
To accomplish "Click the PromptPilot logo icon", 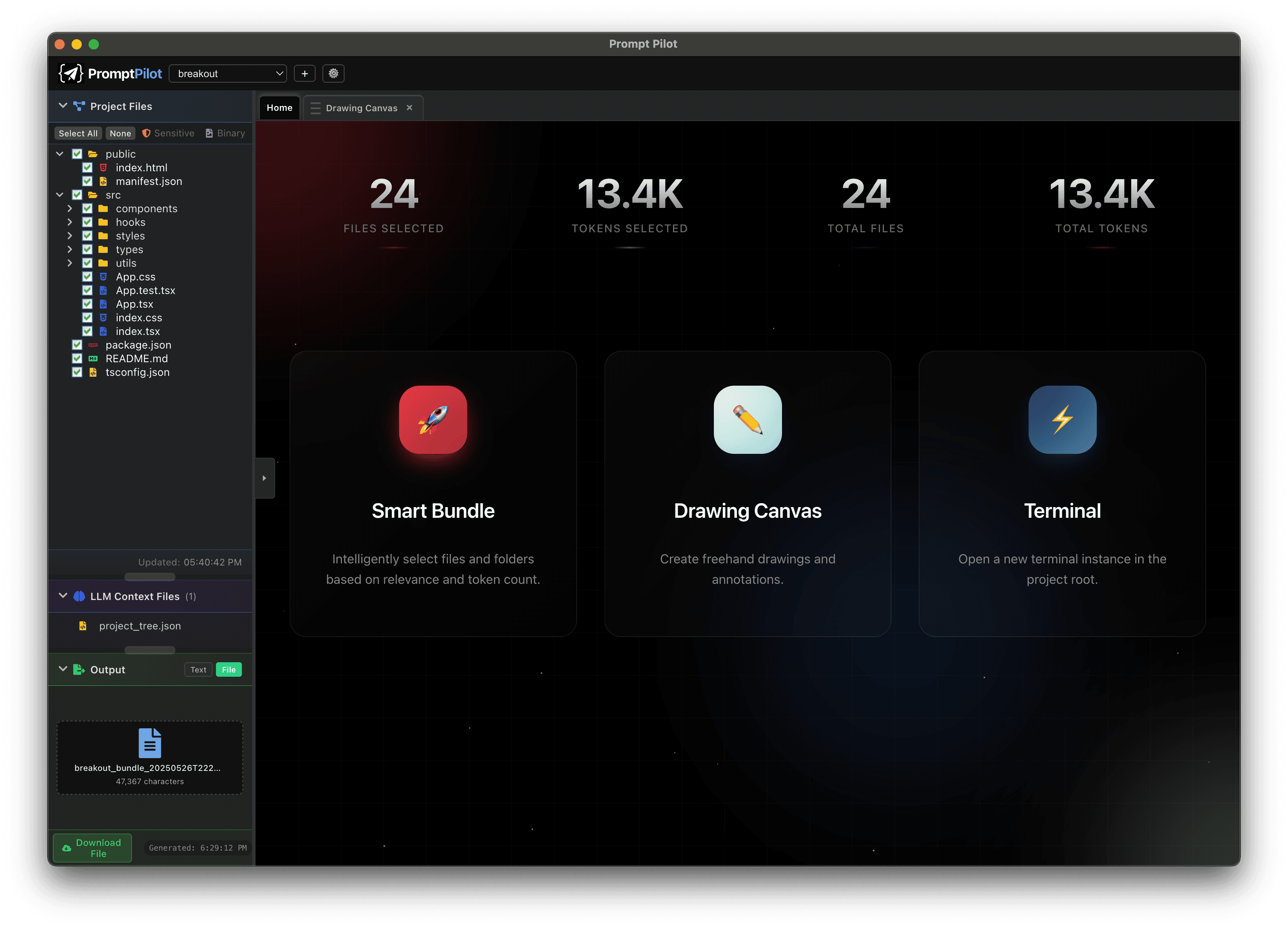I will 71,73.
